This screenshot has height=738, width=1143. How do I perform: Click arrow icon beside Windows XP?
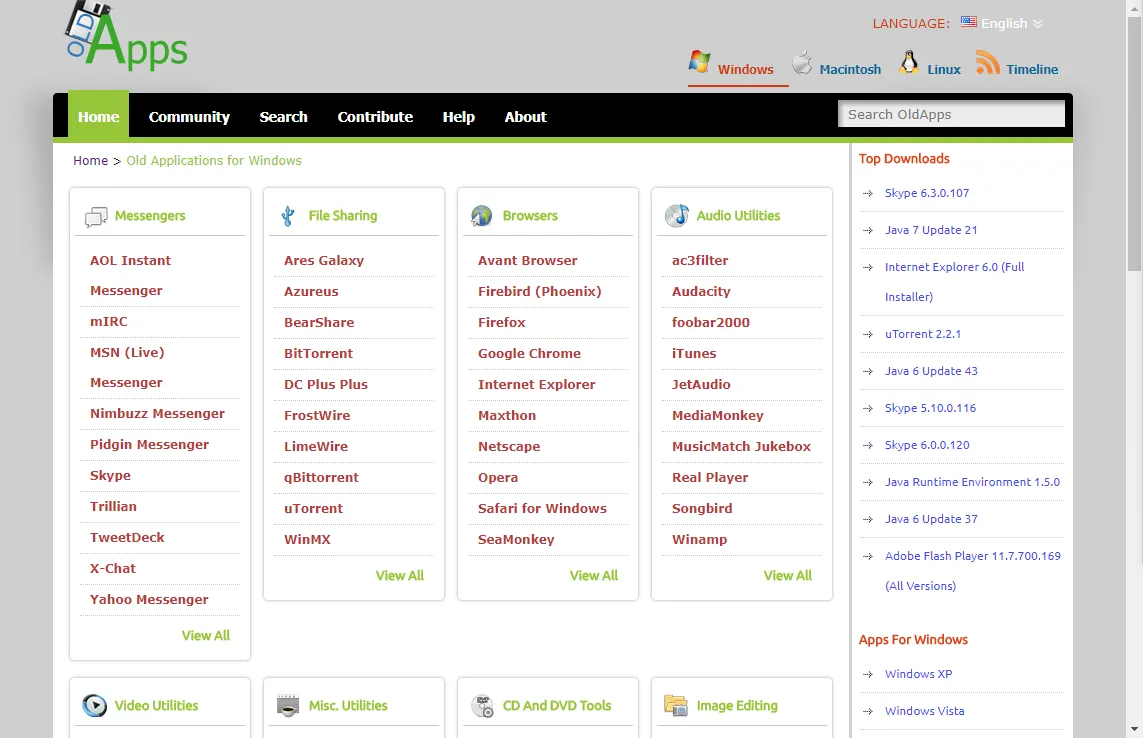867,675
